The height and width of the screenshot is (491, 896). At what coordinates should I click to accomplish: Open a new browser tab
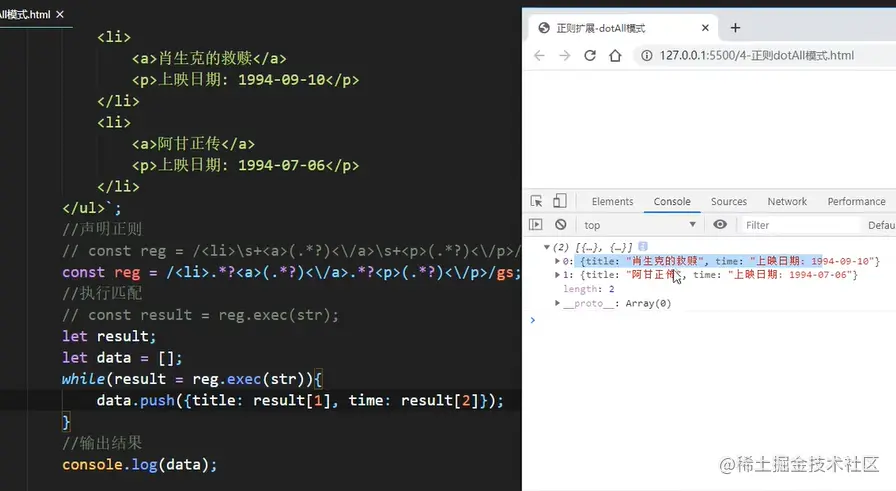tap(735, 27)
